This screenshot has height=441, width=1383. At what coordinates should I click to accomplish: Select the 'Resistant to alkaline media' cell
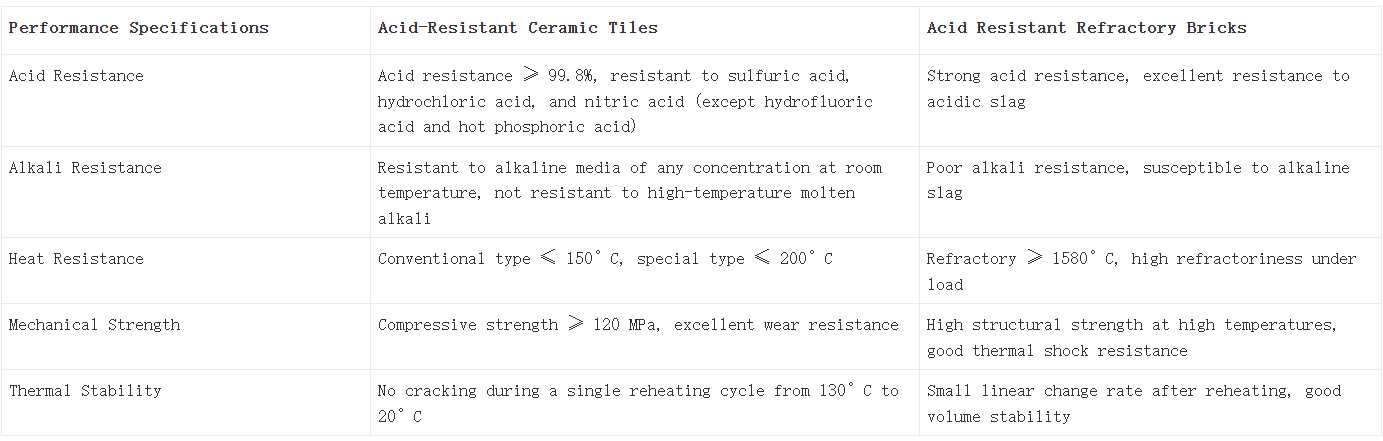tap(629, 192)
